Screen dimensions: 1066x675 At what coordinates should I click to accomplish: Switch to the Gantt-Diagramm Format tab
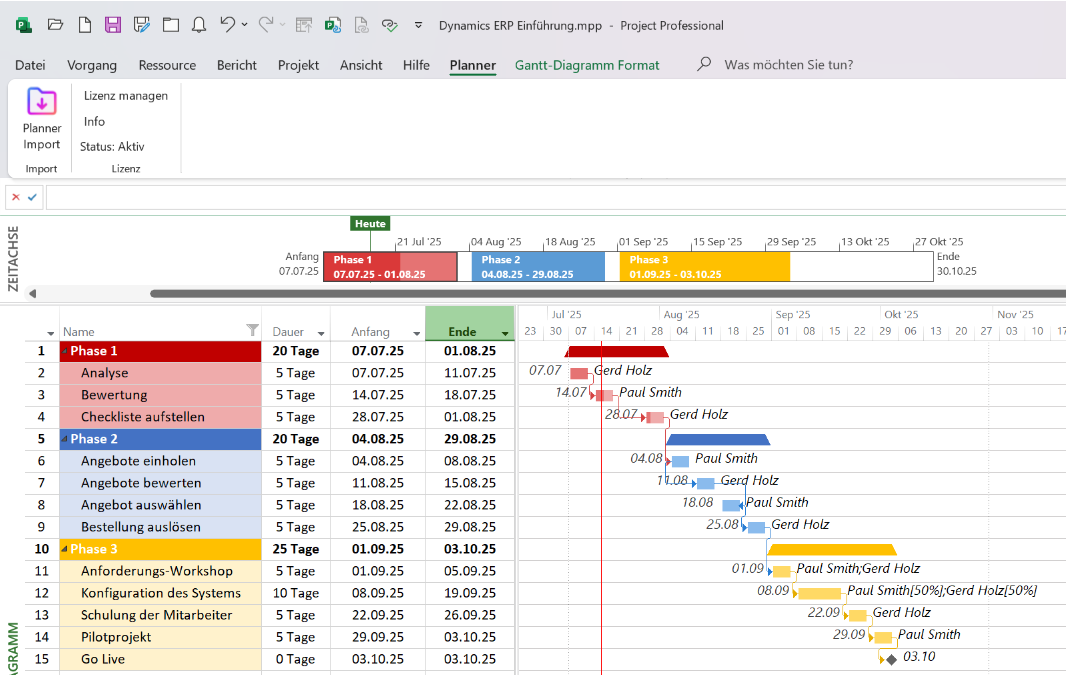pyautogui.click(x=587, y=65)
